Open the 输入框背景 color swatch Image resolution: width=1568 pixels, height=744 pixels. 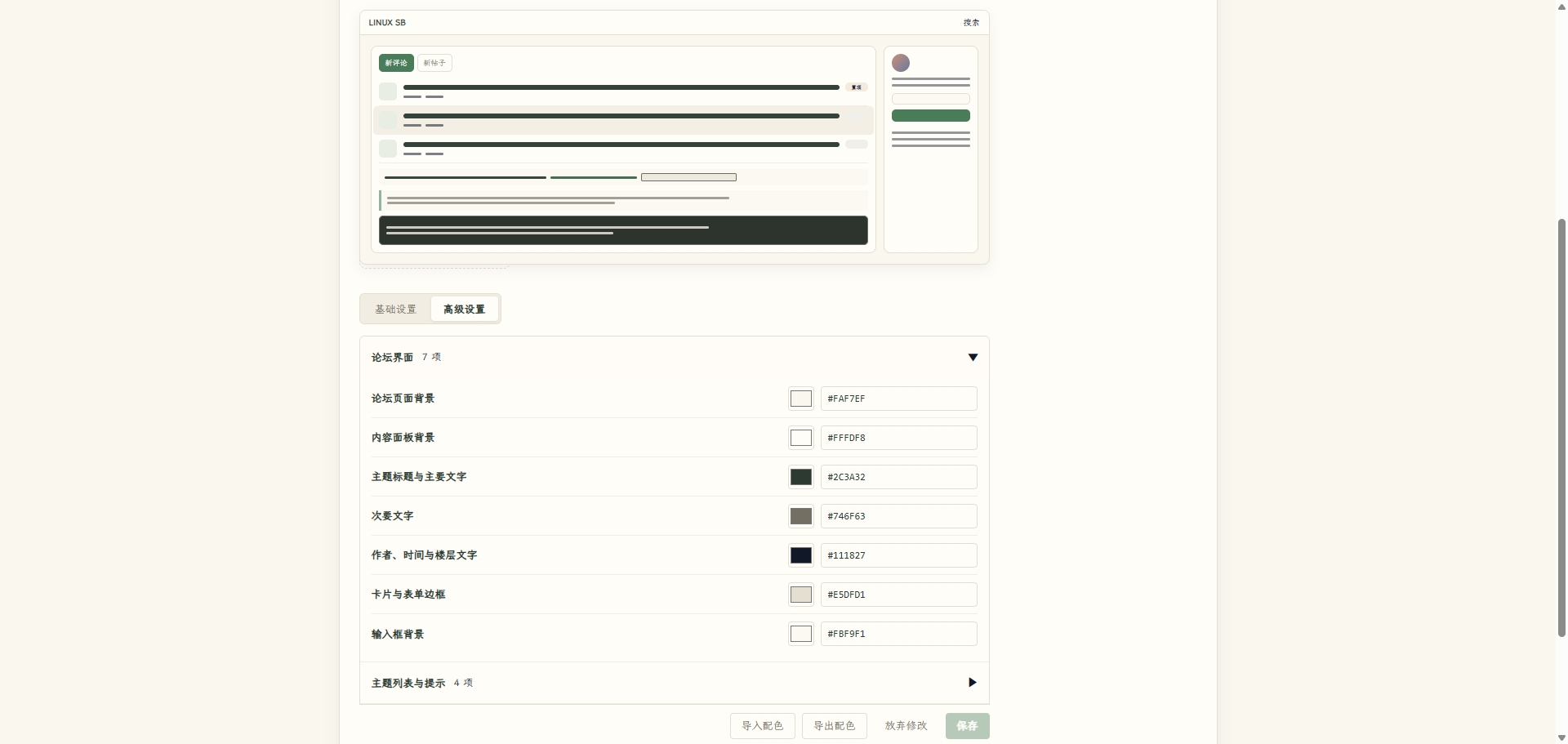(801, 634)
